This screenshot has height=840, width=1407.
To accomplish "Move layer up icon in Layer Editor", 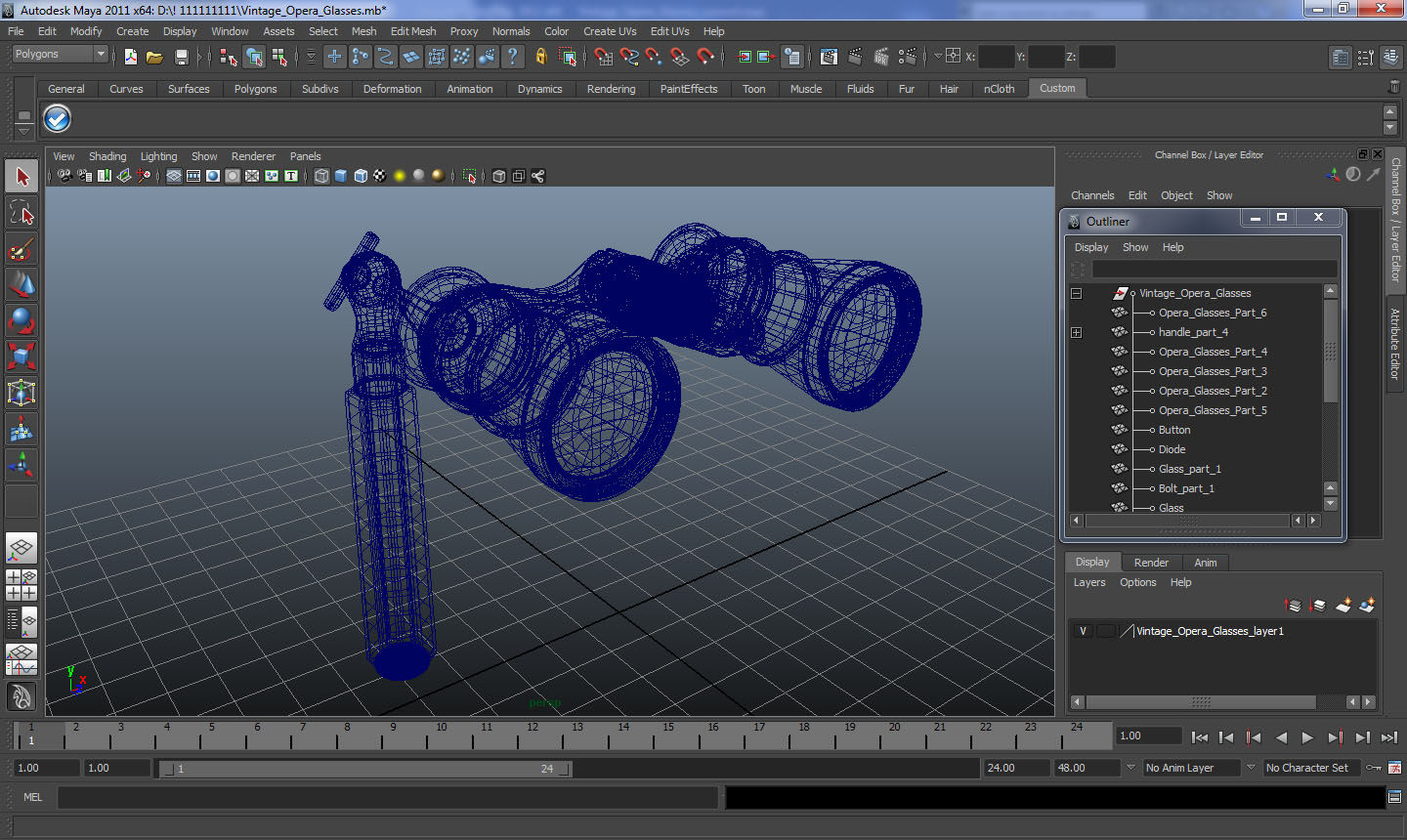I will pos(1293,606).
